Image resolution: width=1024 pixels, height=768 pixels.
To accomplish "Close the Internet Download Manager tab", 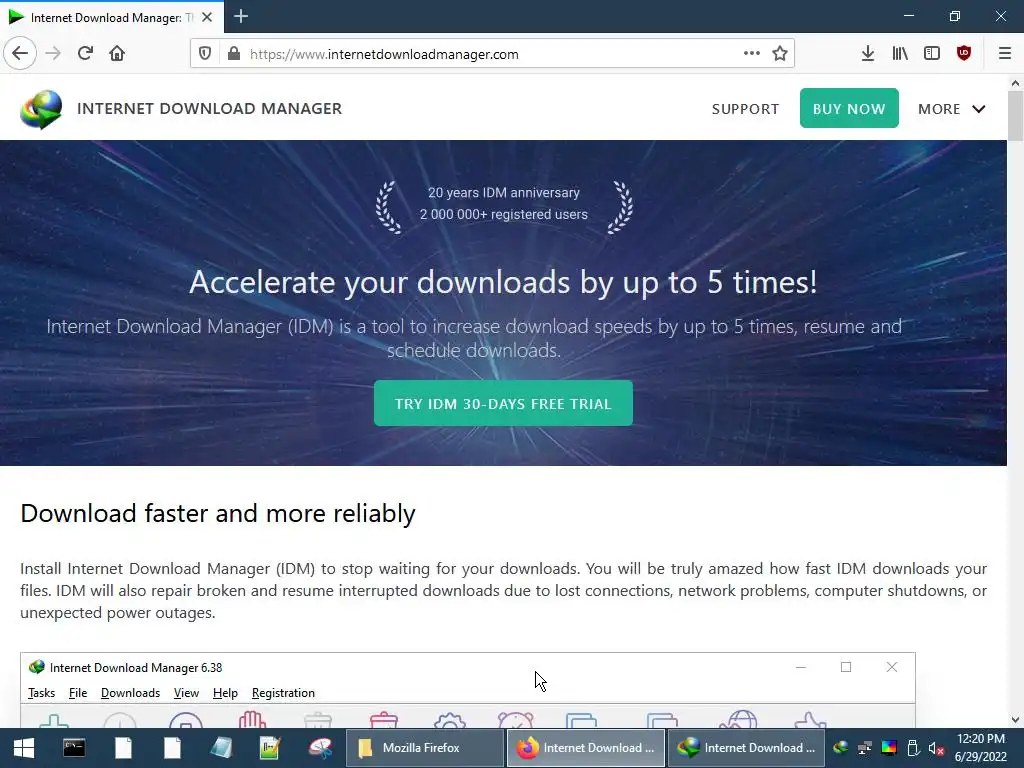I will (207, 17).
